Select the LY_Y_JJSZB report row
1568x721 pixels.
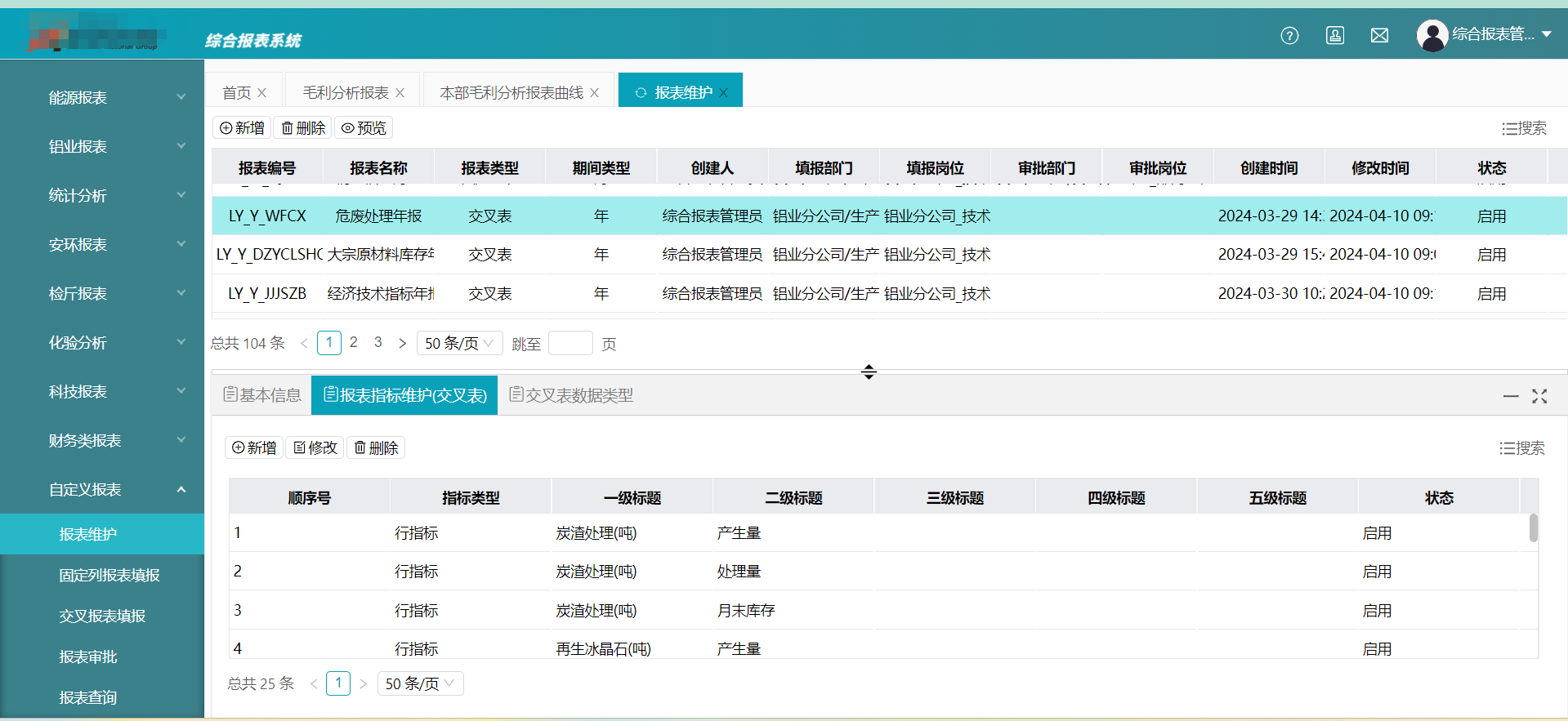click(890, 293)
